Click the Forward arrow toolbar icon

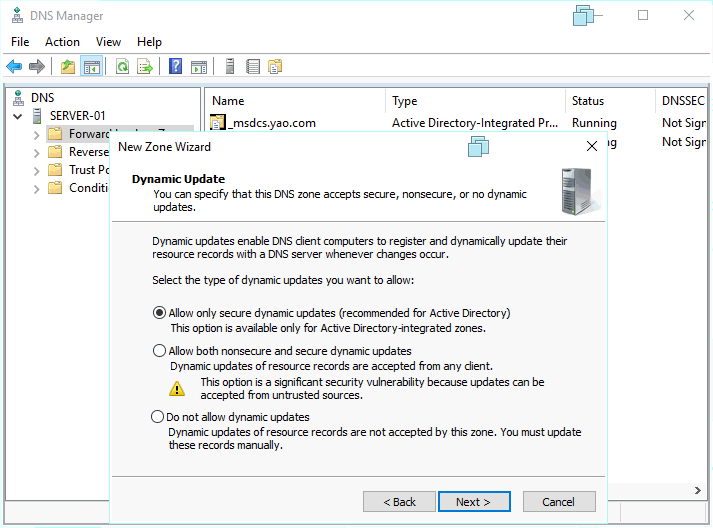tap(37, 67)
